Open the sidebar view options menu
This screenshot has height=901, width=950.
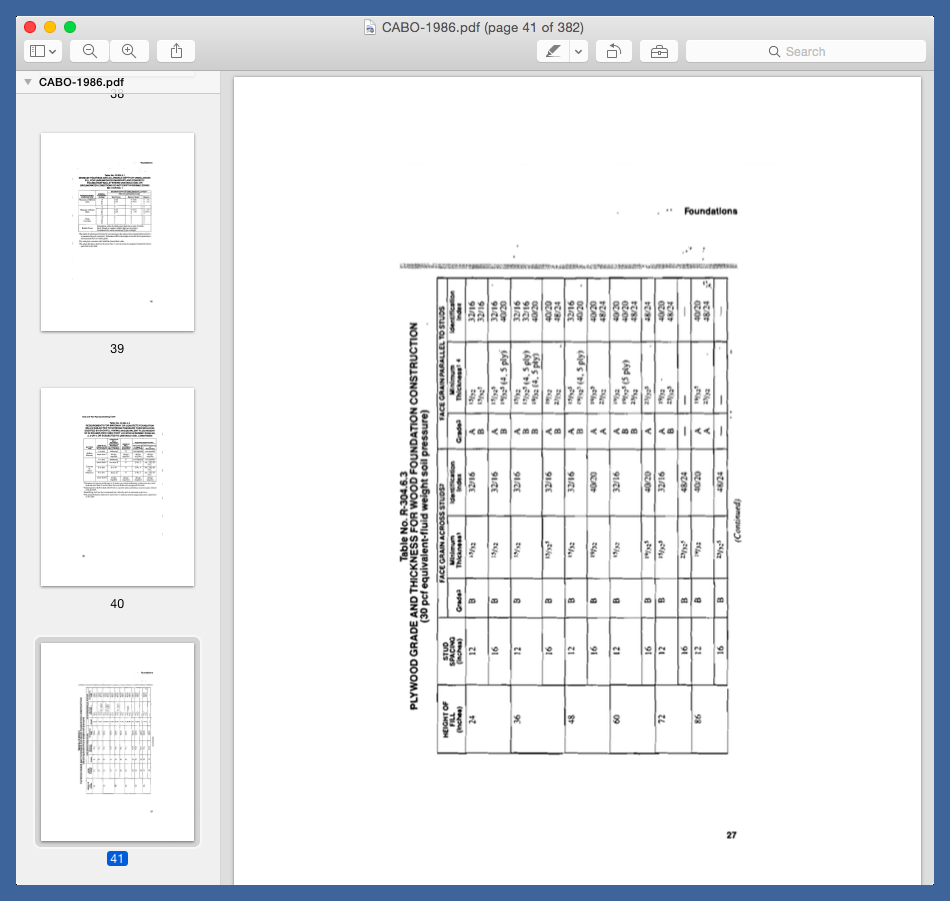coord(43,51)
